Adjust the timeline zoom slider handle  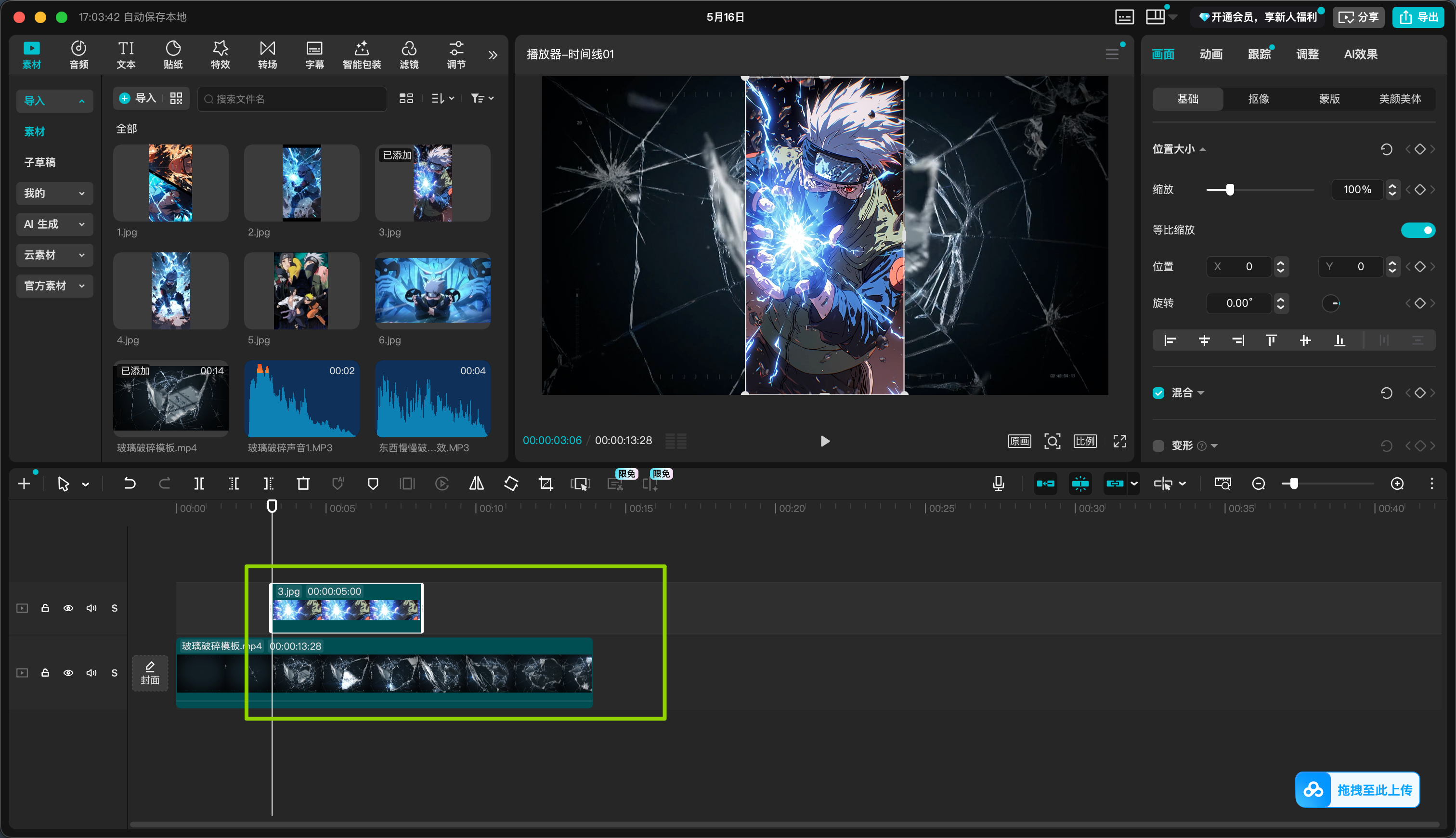(x=1293, y=484)
